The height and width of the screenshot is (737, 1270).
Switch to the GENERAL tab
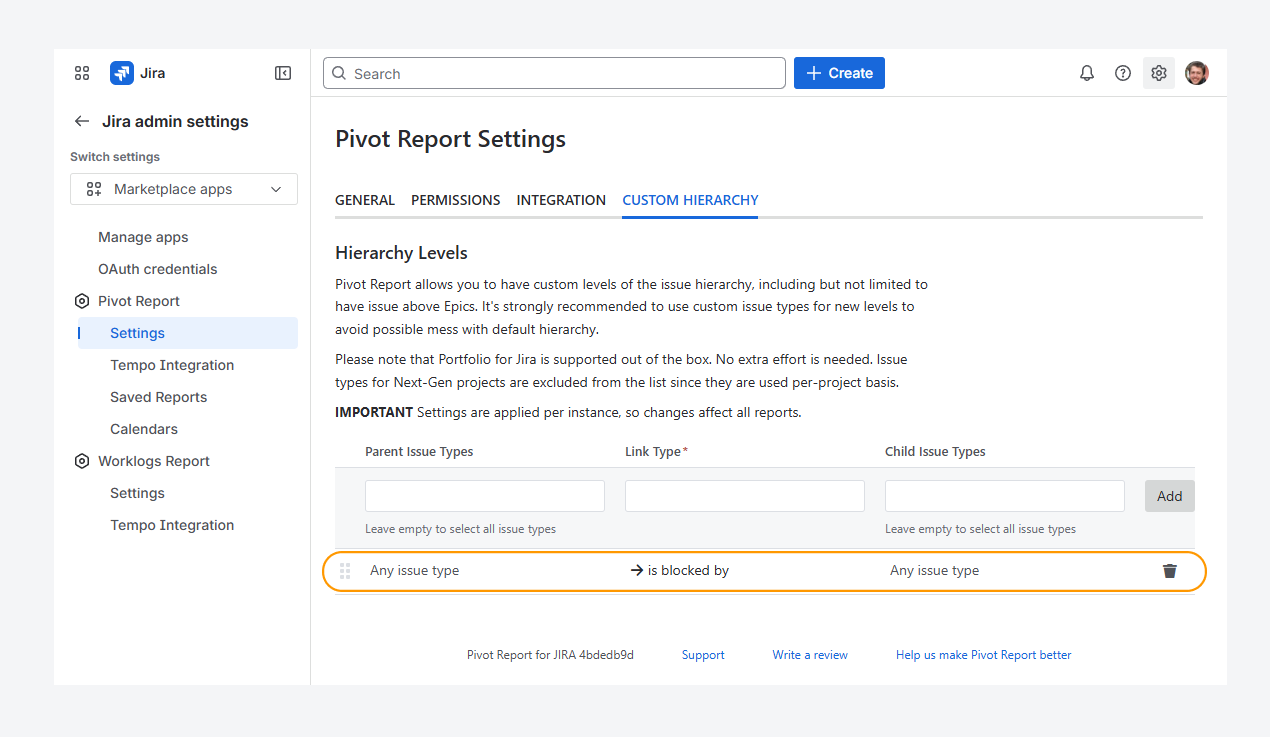pos(365,200)
